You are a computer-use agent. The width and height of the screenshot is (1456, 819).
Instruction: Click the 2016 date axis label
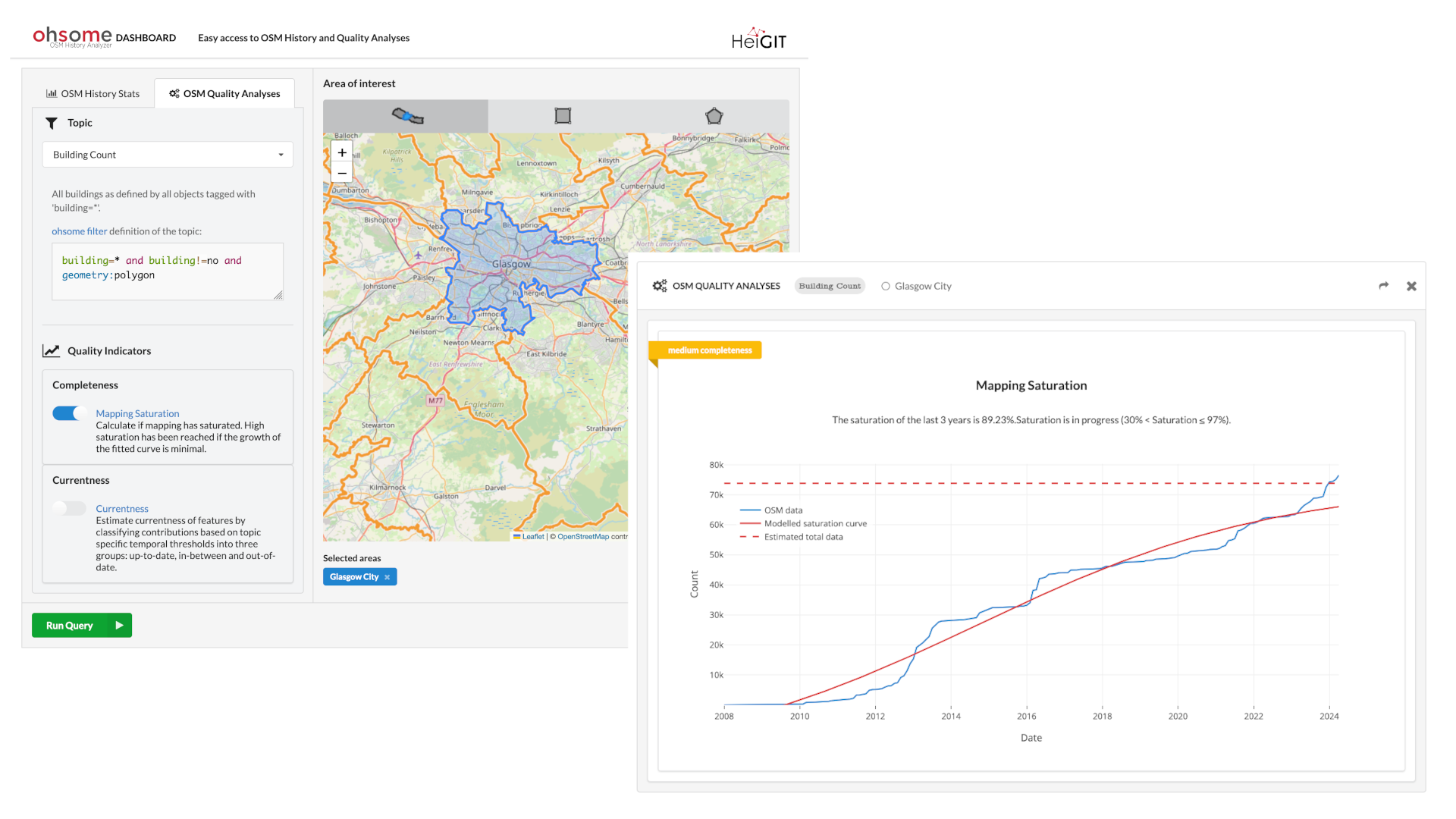1026,716
